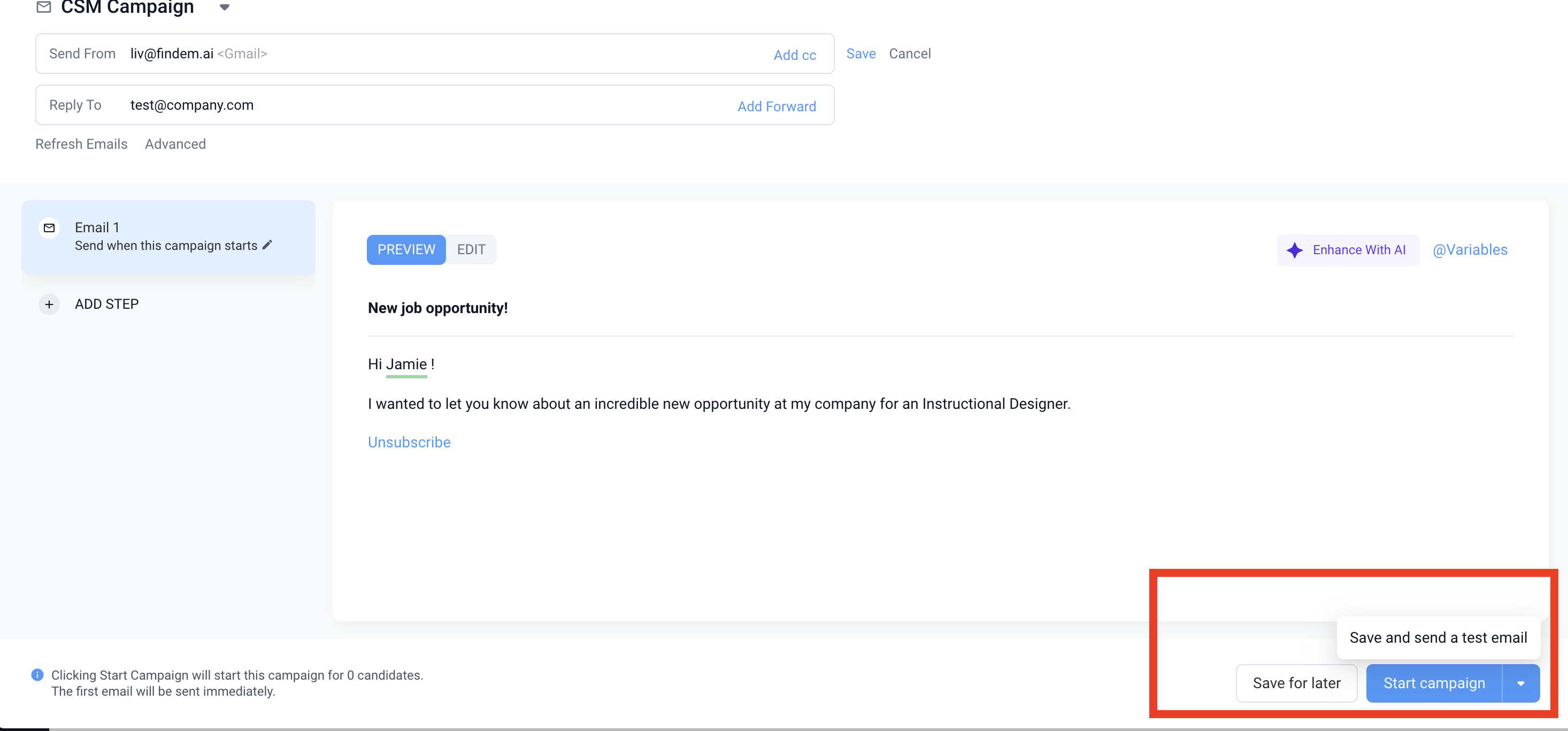Save the email sender settings
The width and height of the screenshot is (1568, 731).
point(860,54)
